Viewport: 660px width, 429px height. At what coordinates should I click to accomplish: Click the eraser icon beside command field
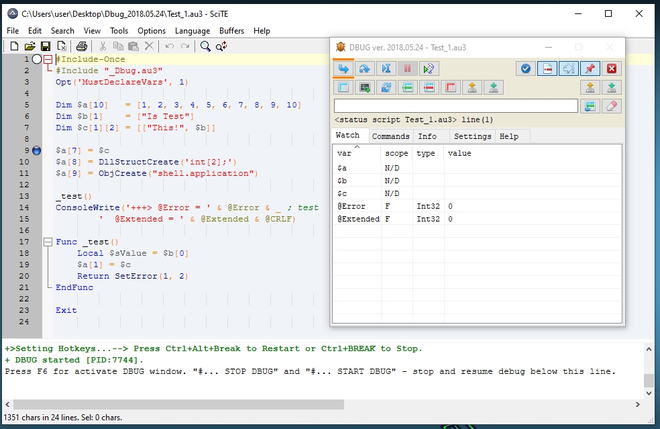point(612,106)
